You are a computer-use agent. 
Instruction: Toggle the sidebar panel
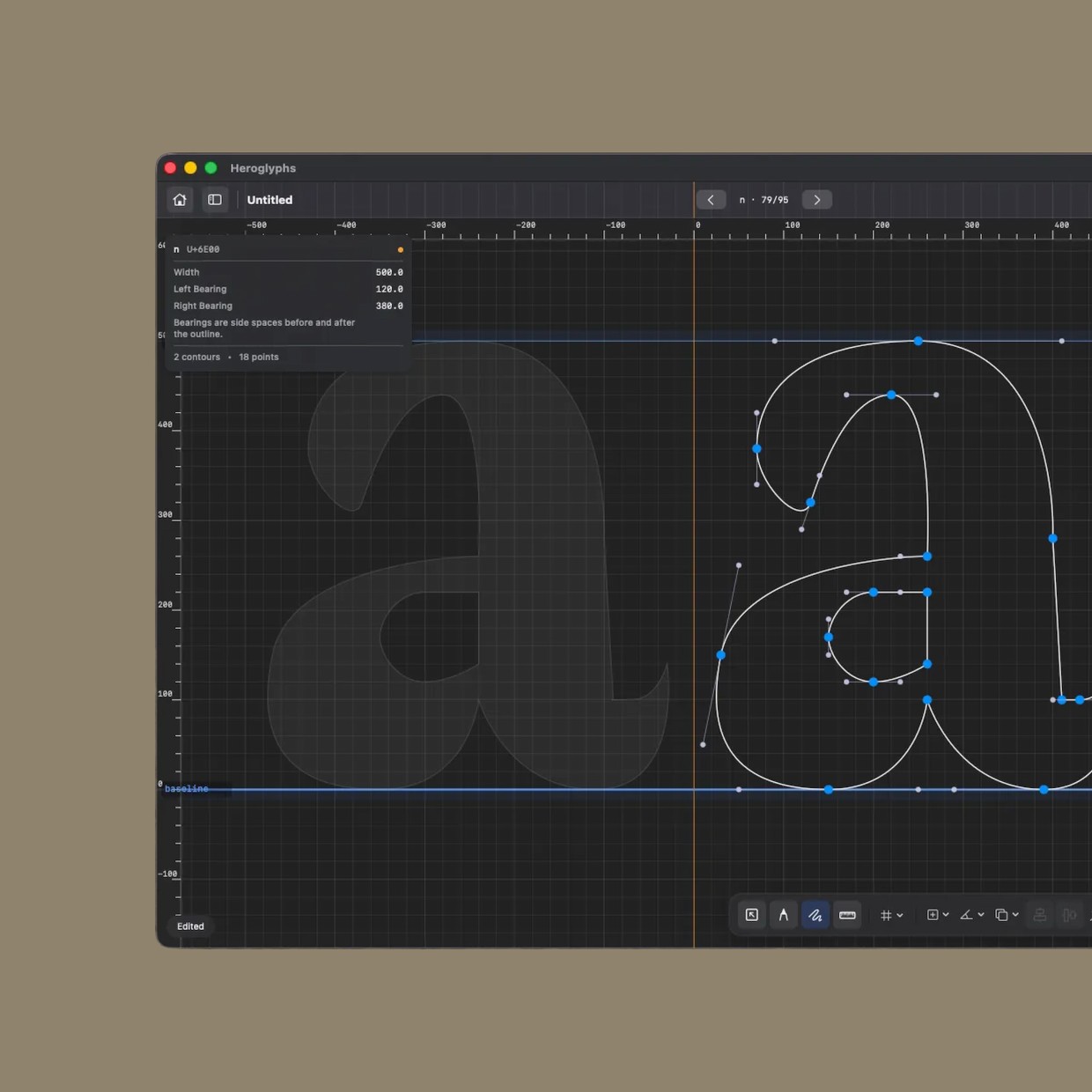pyautogui.click(x=215, y=199)
